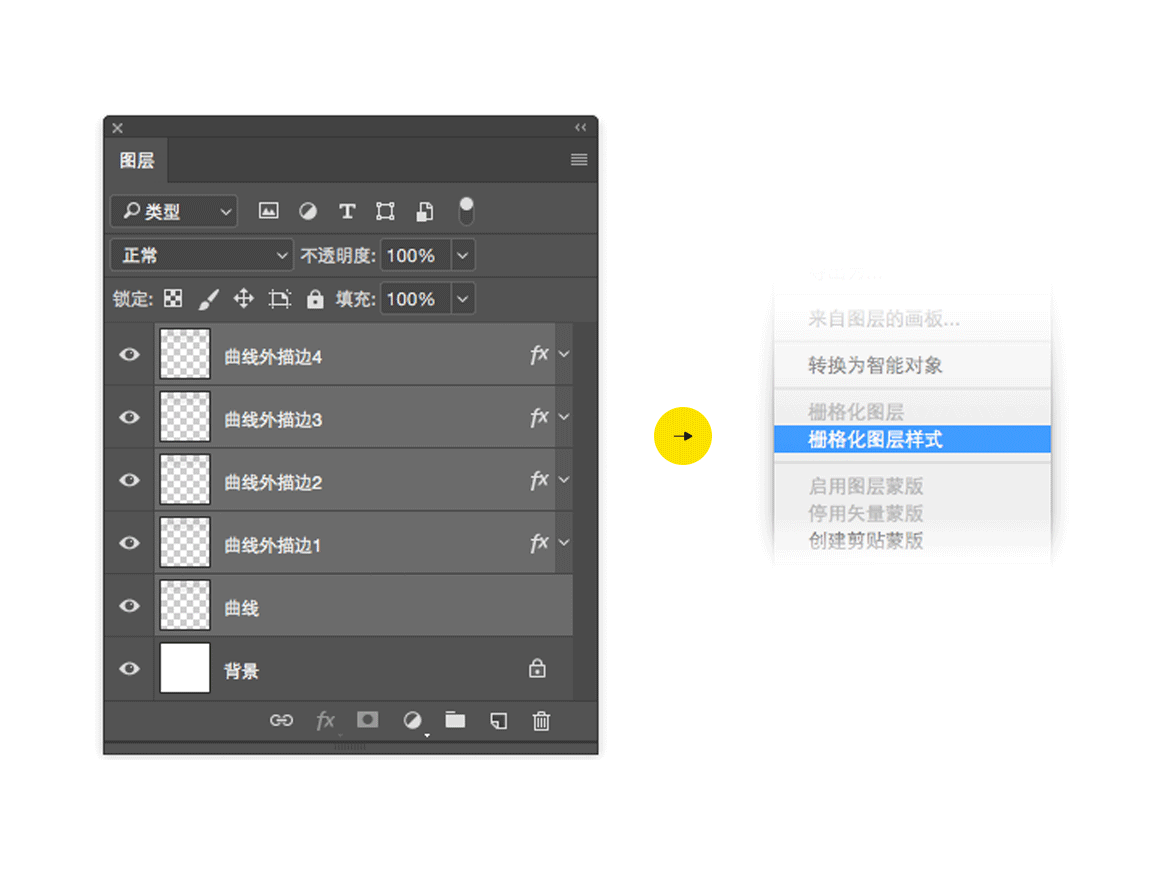Image resolution: width=1152 pixels, height=872 pixels.
Task: Click the 不透明度 100% value field
Action: [x=416, y=255]
